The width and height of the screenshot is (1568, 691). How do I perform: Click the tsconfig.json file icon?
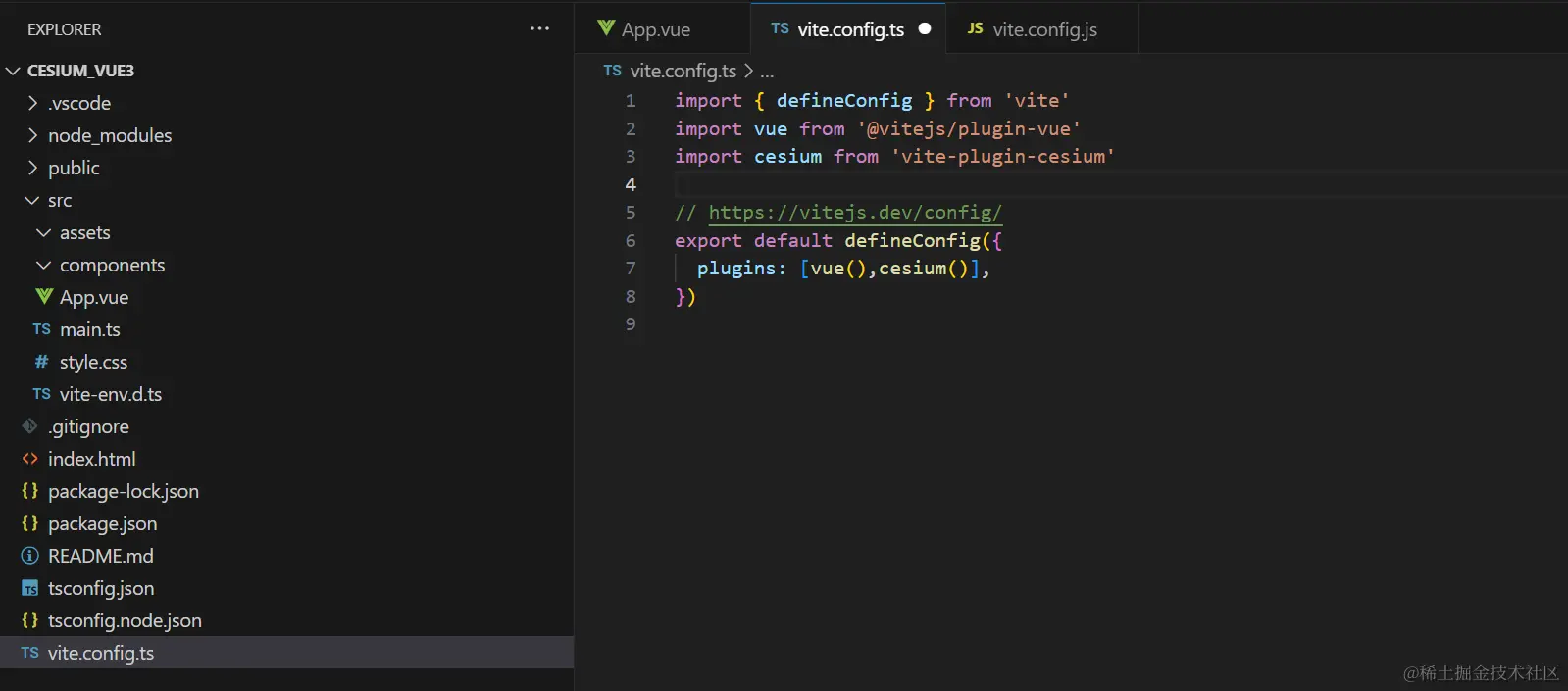click(30, 588)
